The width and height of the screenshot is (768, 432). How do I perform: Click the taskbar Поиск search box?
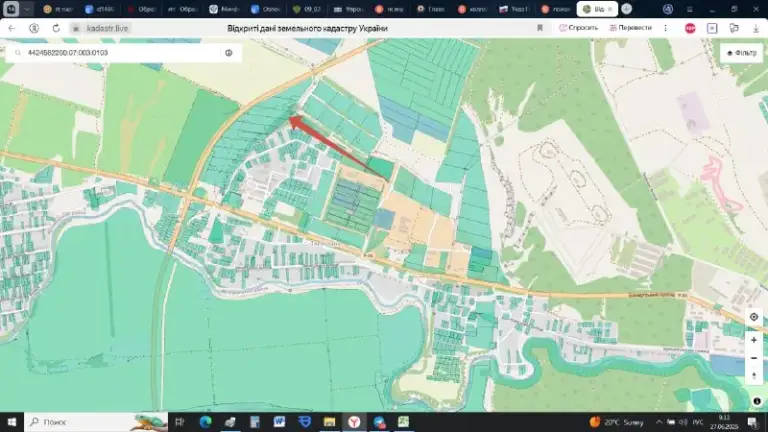click(96, 422)
